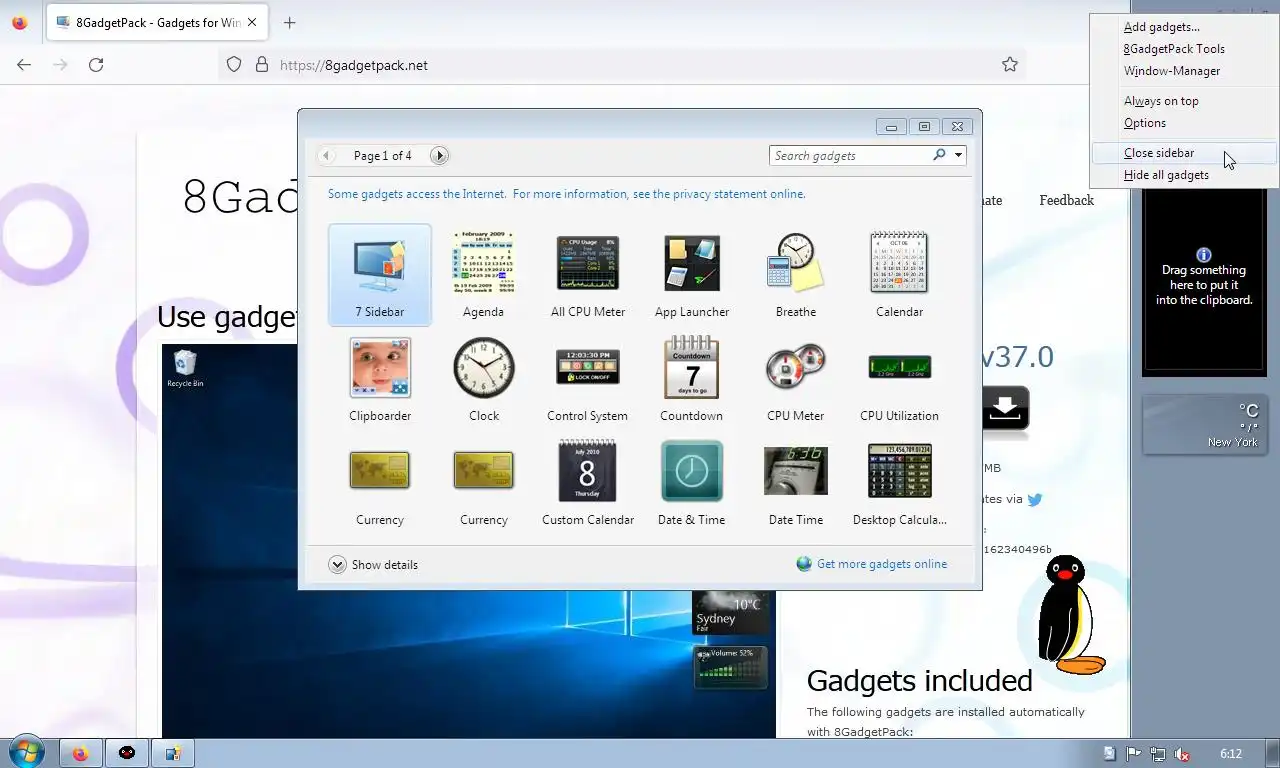The image size is (1280, 768).
Task: Go to previous gadget page
Action: tap(326, 155)
